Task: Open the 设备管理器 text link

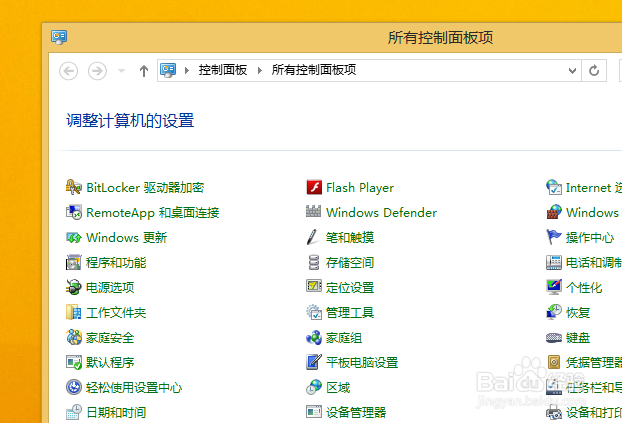Action: (x=356, y=413)
